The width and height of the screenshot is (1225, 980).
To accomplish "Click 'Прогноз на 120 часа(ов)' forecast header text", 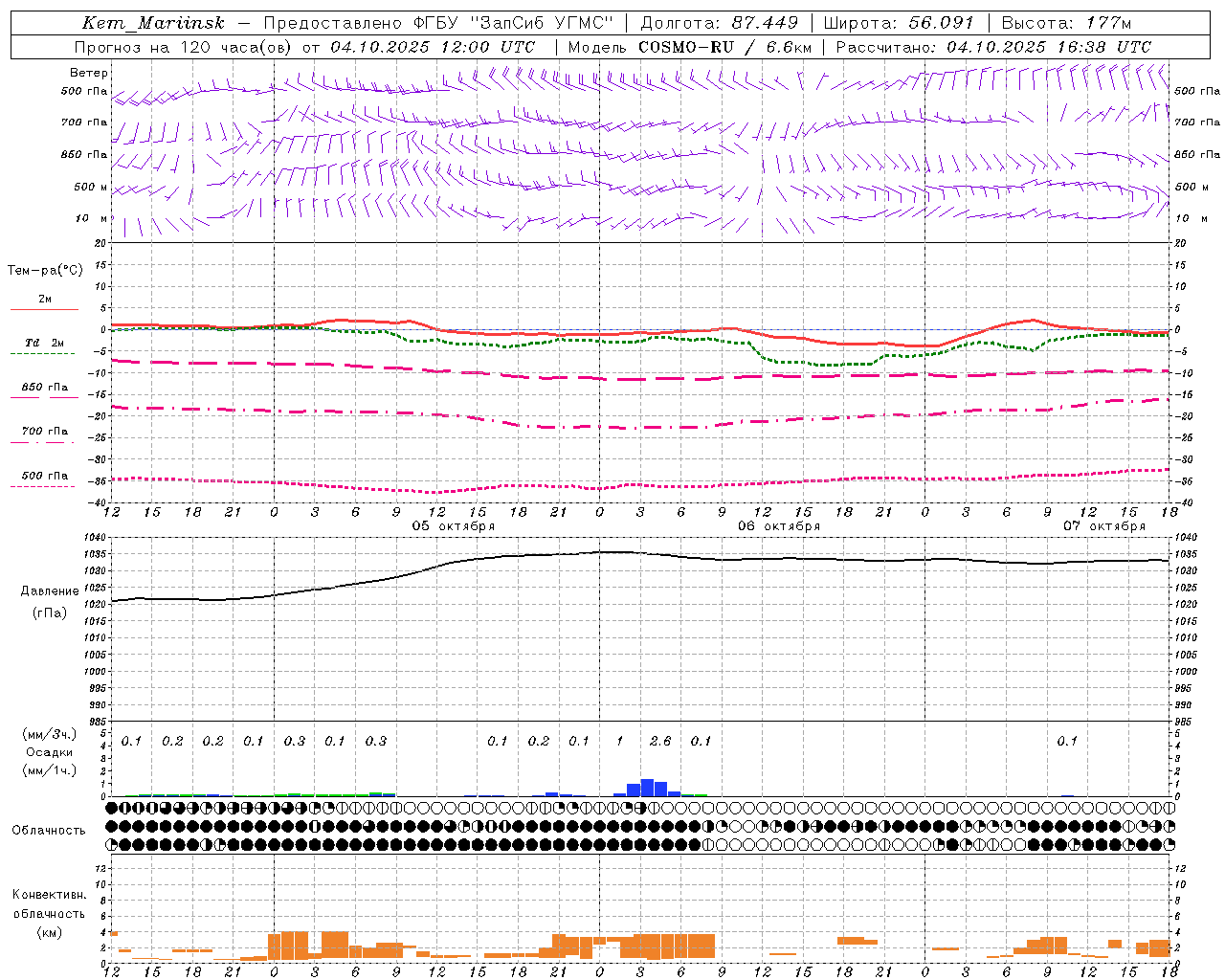I will click(x=184, y=47).
